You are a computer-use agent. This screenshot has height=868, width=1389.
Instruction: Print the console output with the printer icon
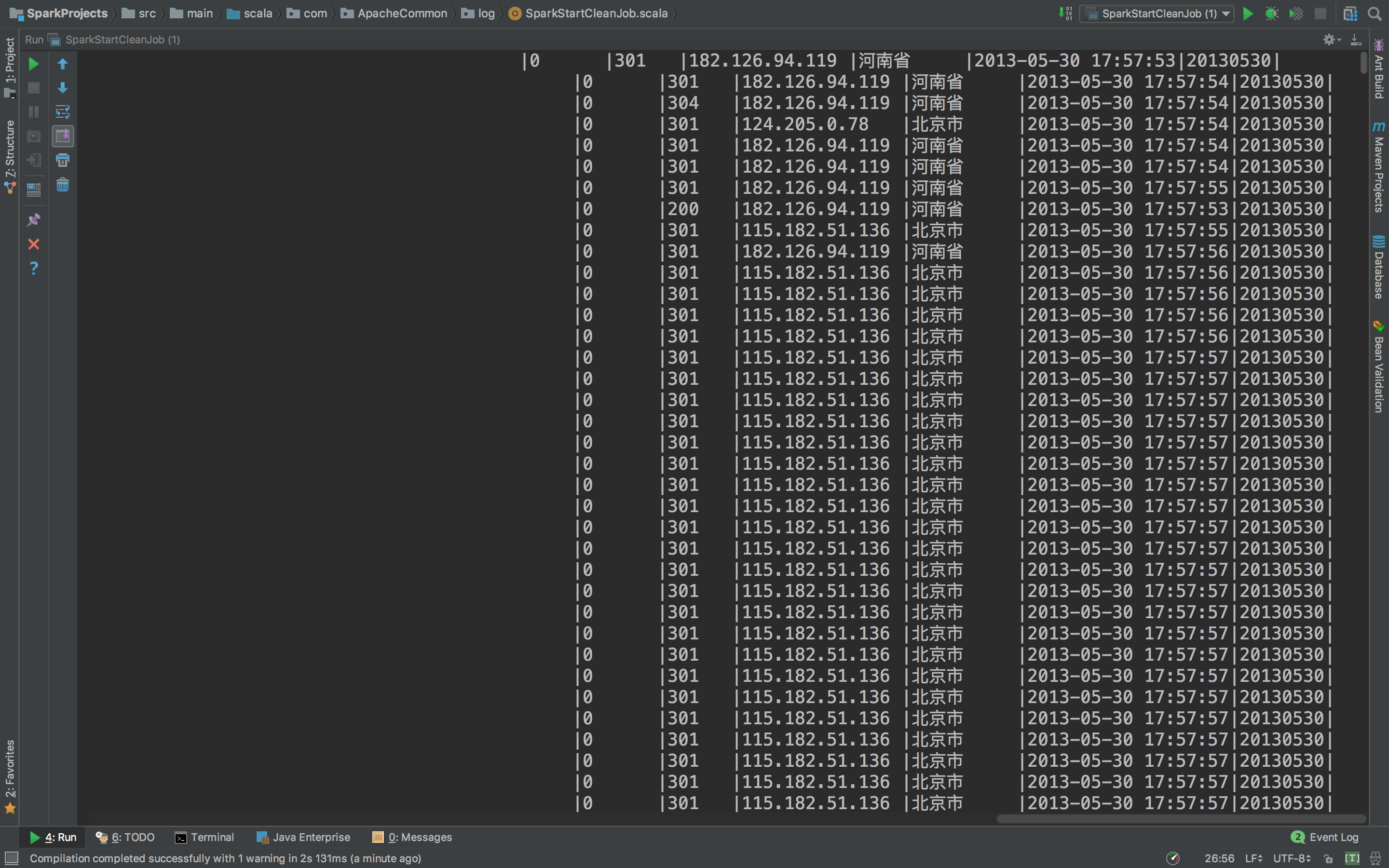click(63, 160)
